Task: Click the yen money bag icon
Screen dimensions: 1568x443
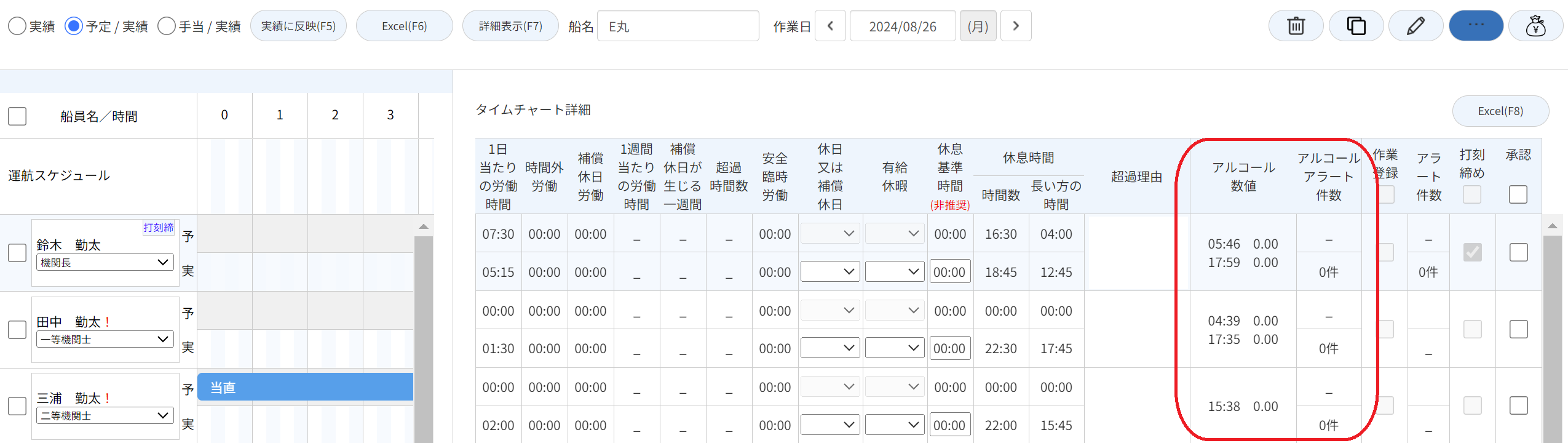Action: point(1535,26)
